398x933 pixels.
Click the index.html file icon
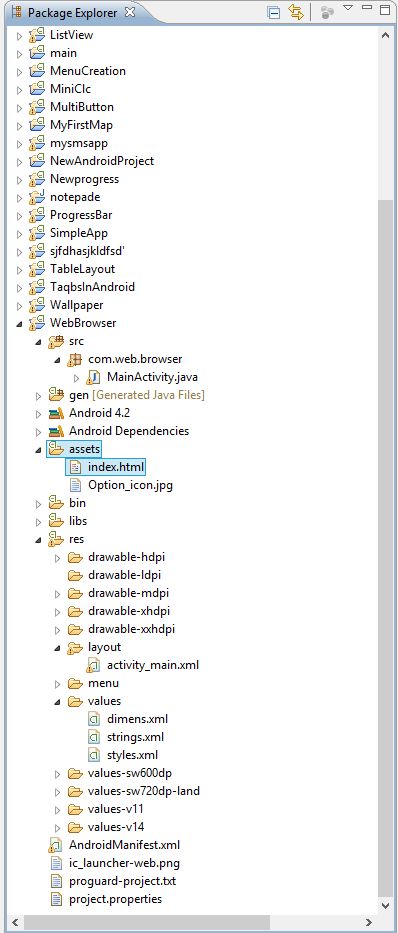point(76,467)
